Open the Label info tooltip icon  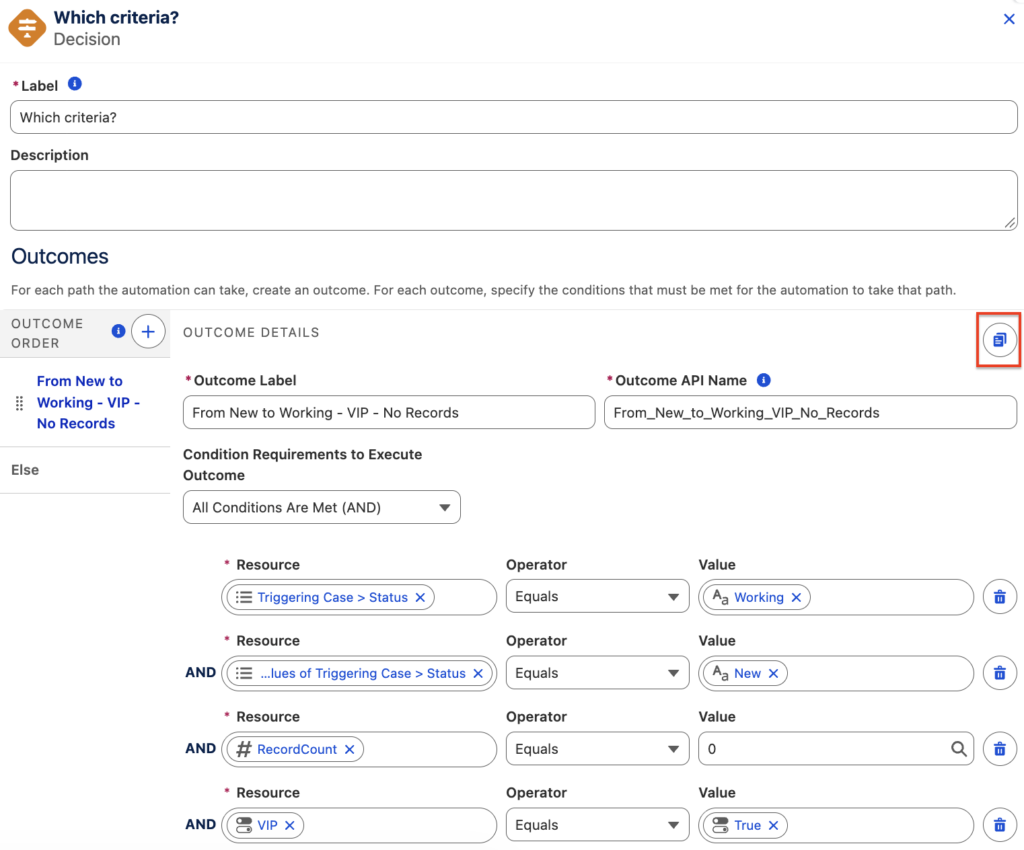click(74, 84)
